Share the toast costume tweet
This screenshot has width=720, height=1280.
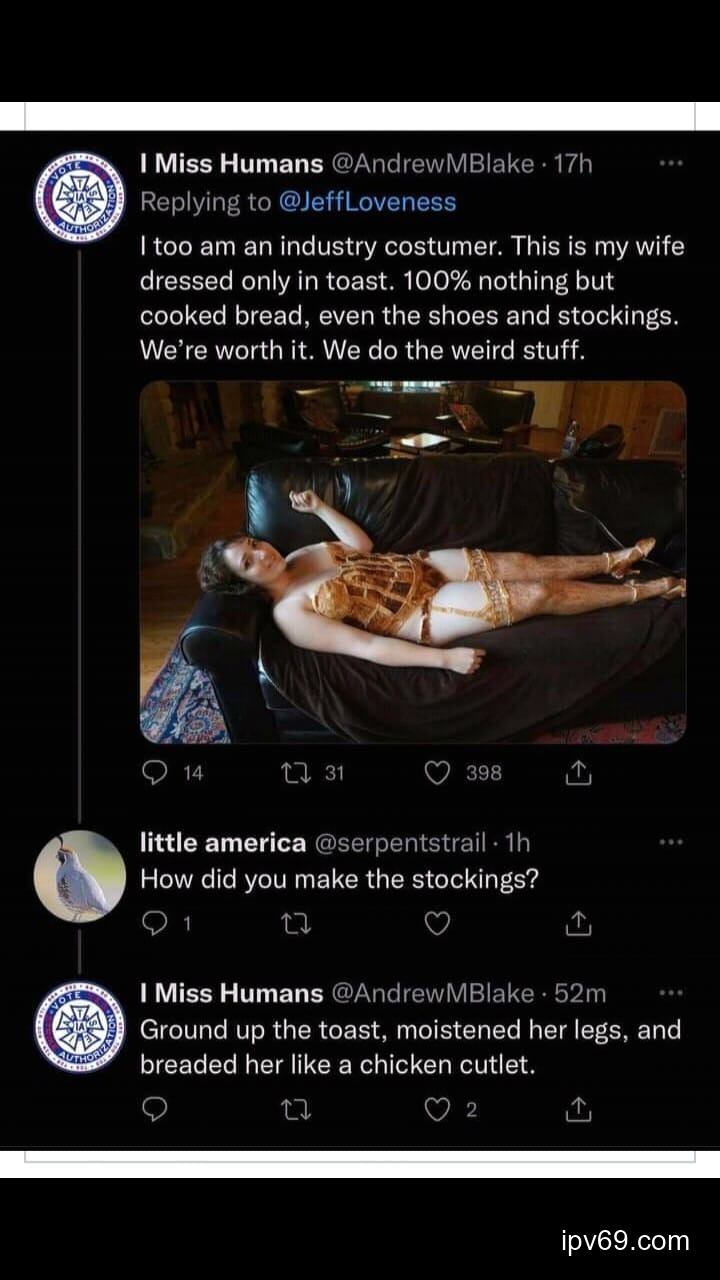click(x=578, y=773)
